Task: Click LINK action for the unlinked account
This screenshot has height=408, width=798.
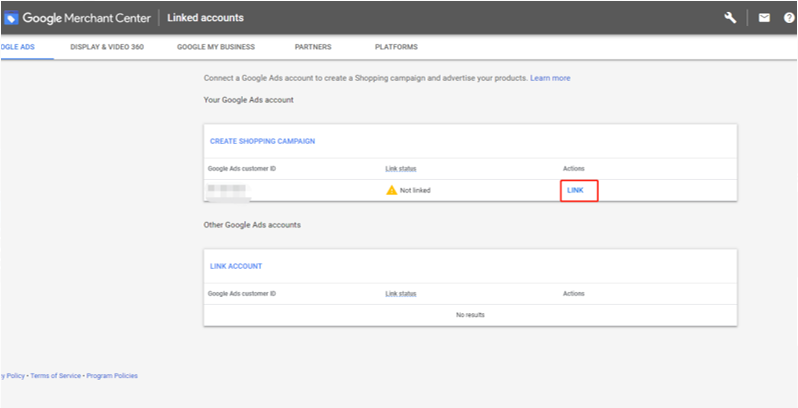Action: (x=575, y=190)
